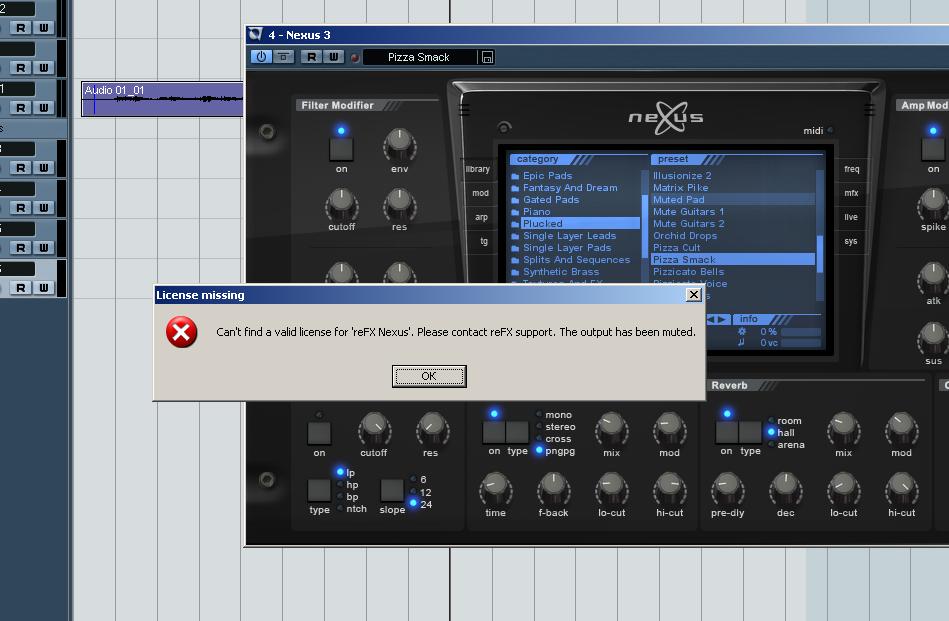Viewport: 949px width, 621px height.
Task: Select the Splits And Sequences category
Action: (x=575, y=260)
